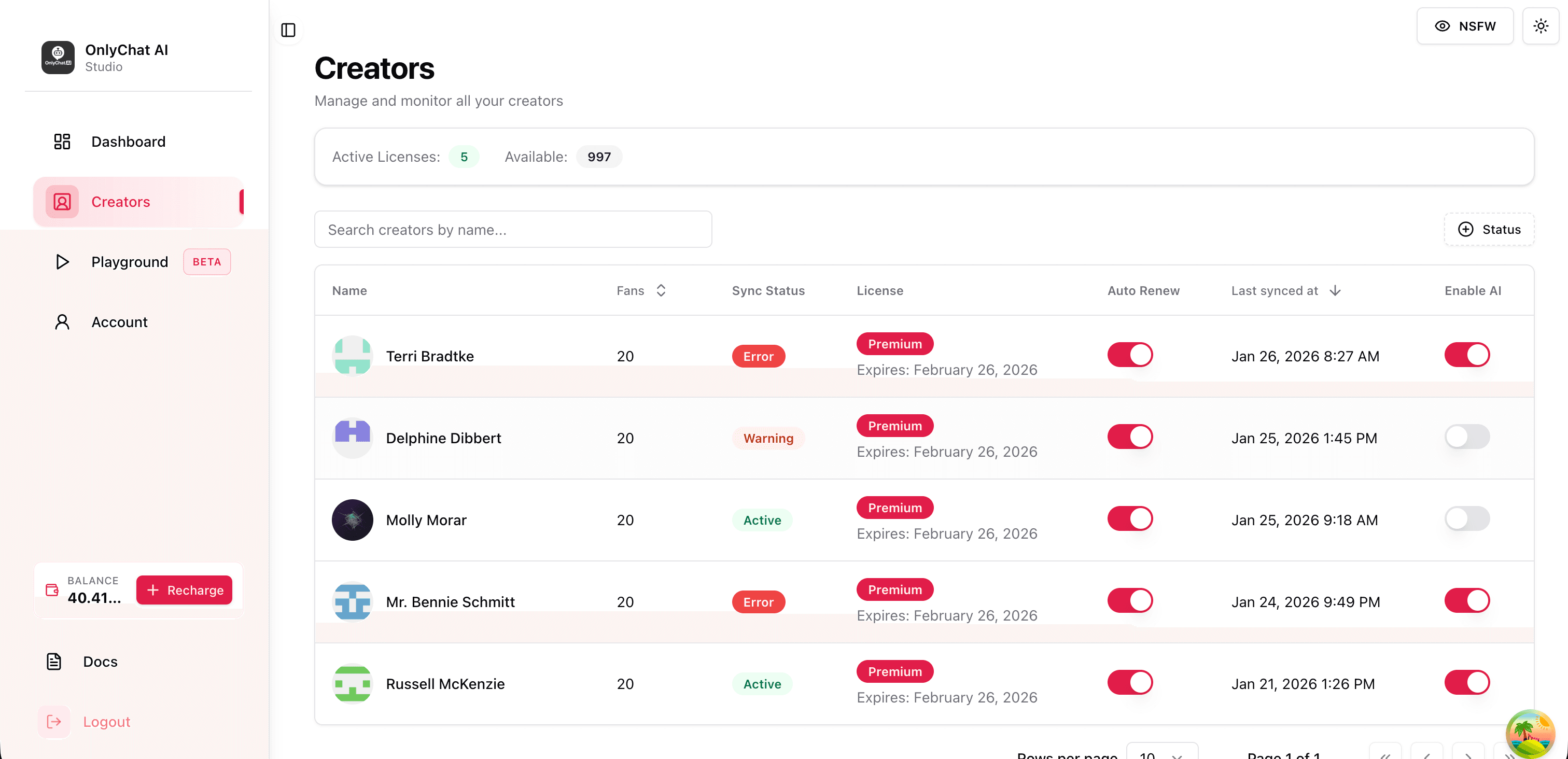The image size is (1568, 759).
Task: Click the Recharge button
Action: [x=185, y=590]
